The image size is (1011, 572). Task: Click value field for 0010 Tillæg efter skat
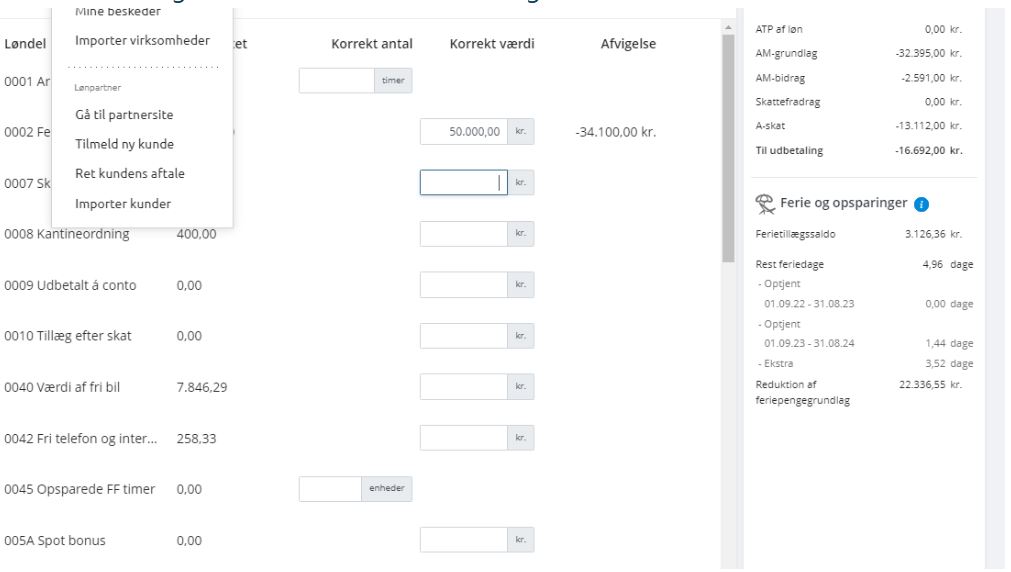[464, 336]
